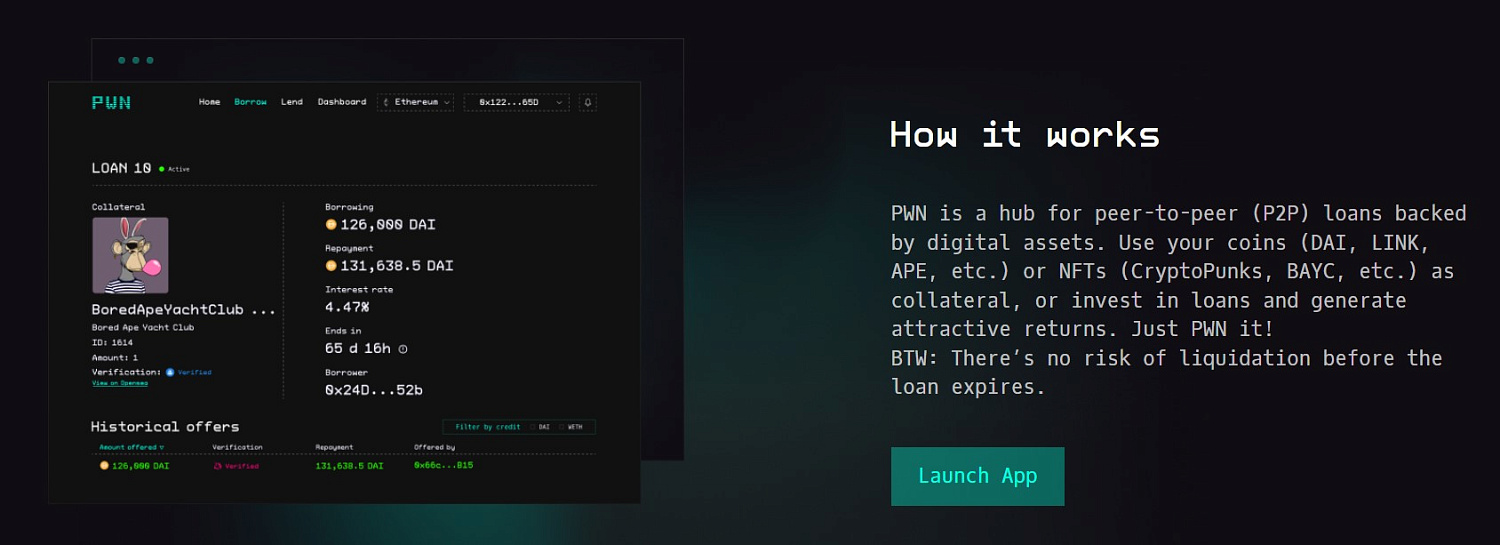The width and height of the screenshot is (1500, 545).
Task: Tick the WETH filter checkbox
Action: pyautogui.click(x=563, y=427)
